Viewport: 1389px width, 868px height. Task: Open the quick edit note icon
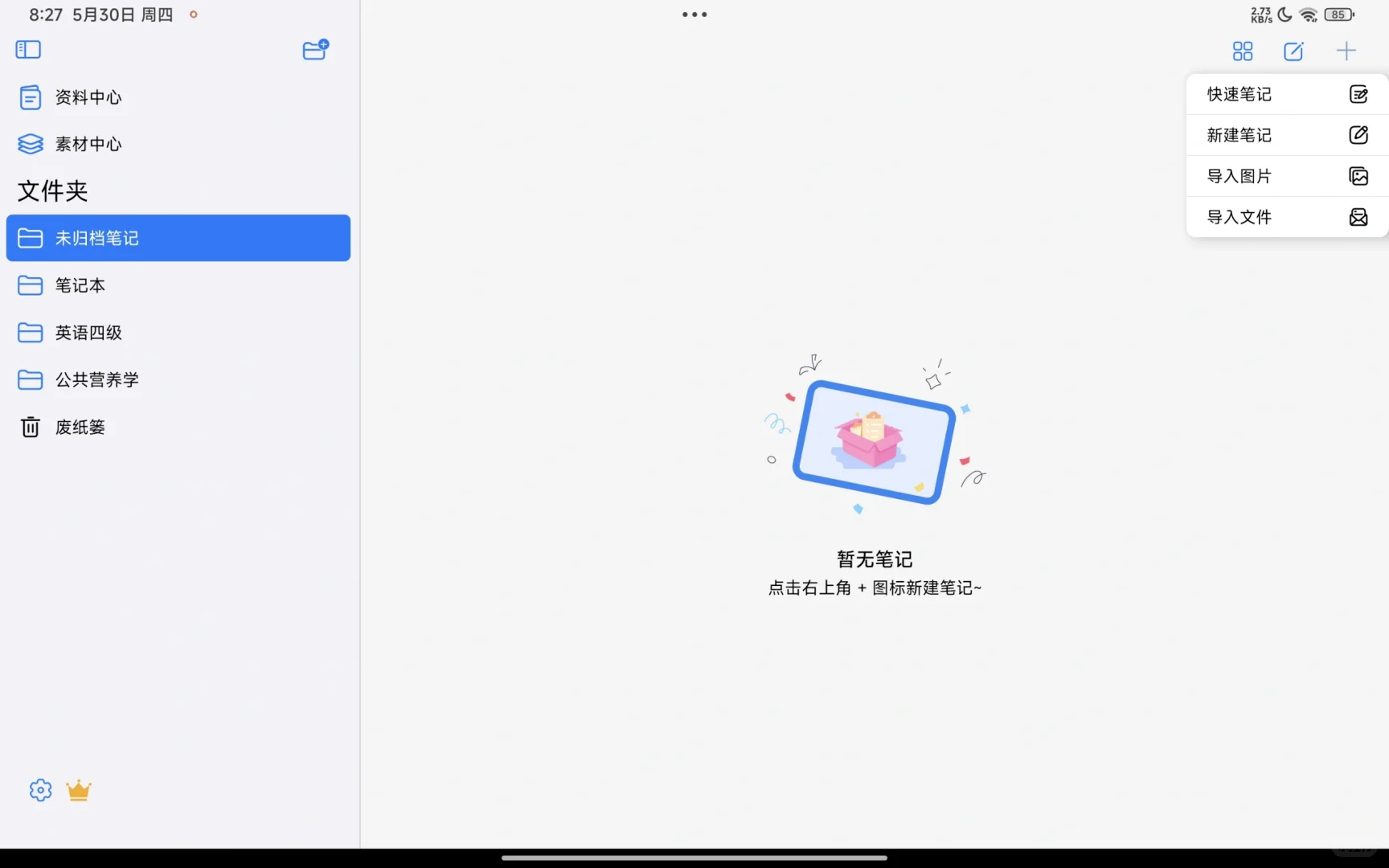(1293, 51)
